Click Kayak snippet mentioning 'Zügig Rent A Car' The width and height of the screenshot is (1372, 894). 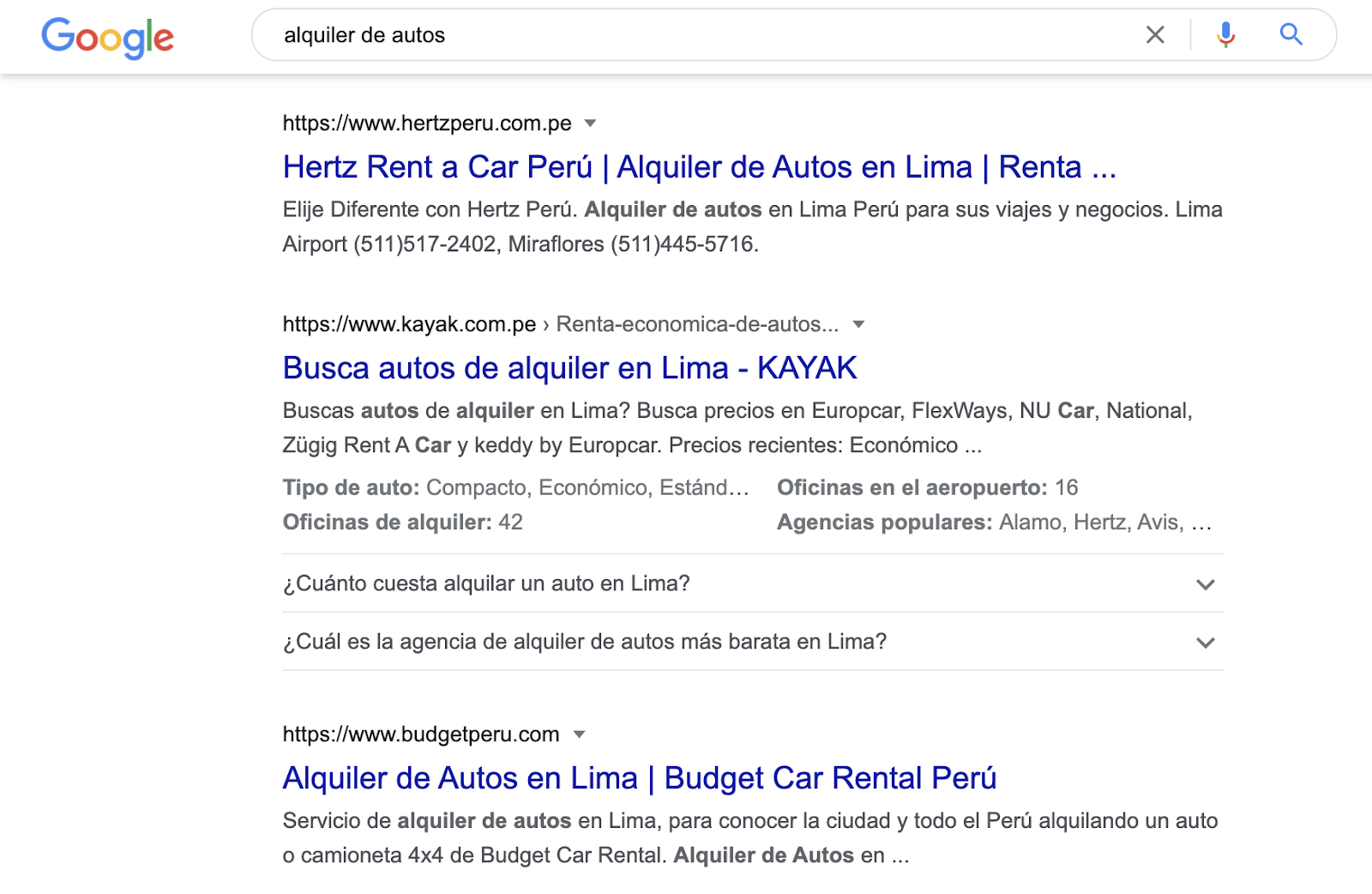(737, 427)
